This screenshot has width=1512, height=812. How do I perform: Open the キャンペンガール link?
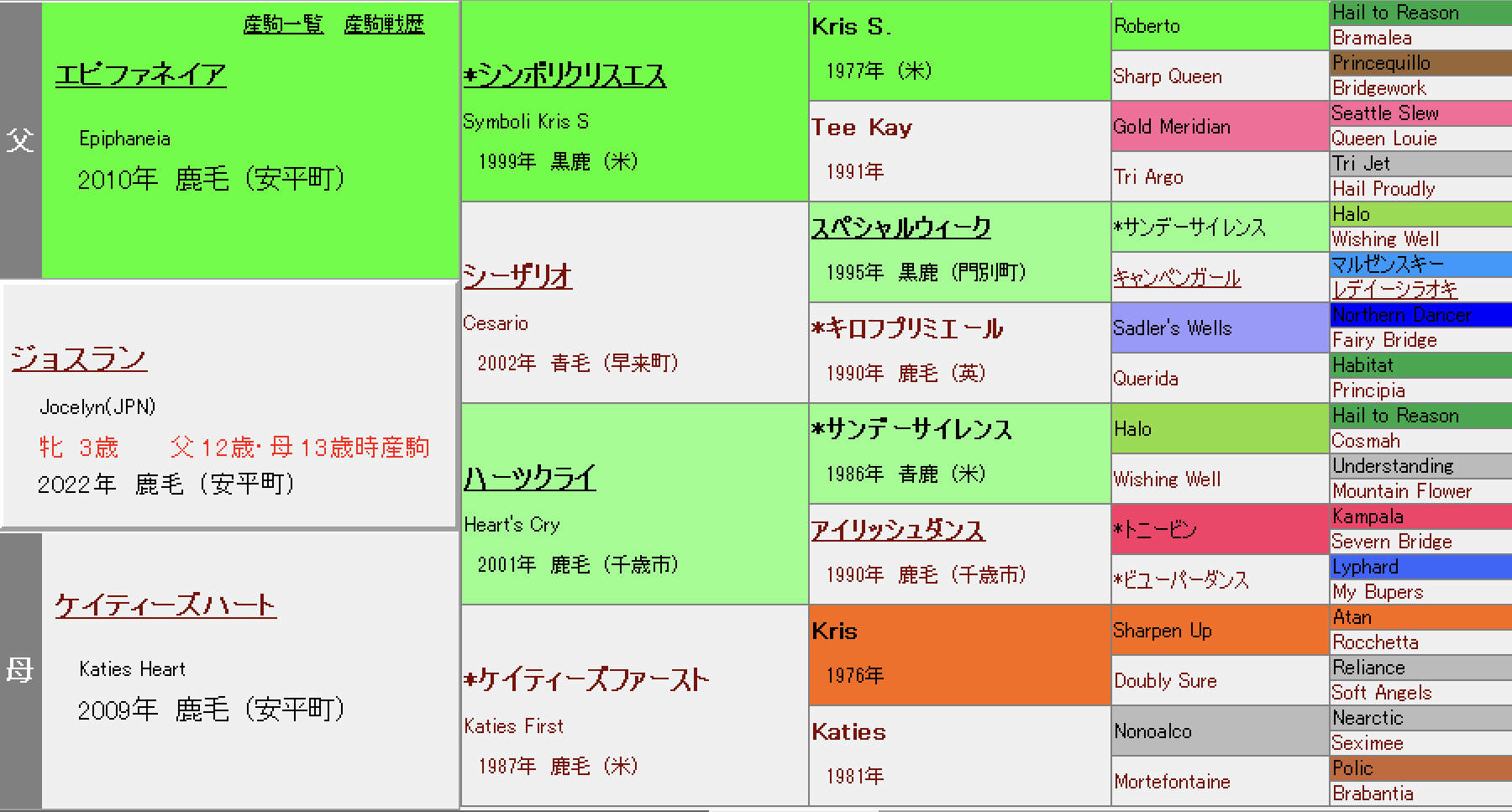(1177, 278)
